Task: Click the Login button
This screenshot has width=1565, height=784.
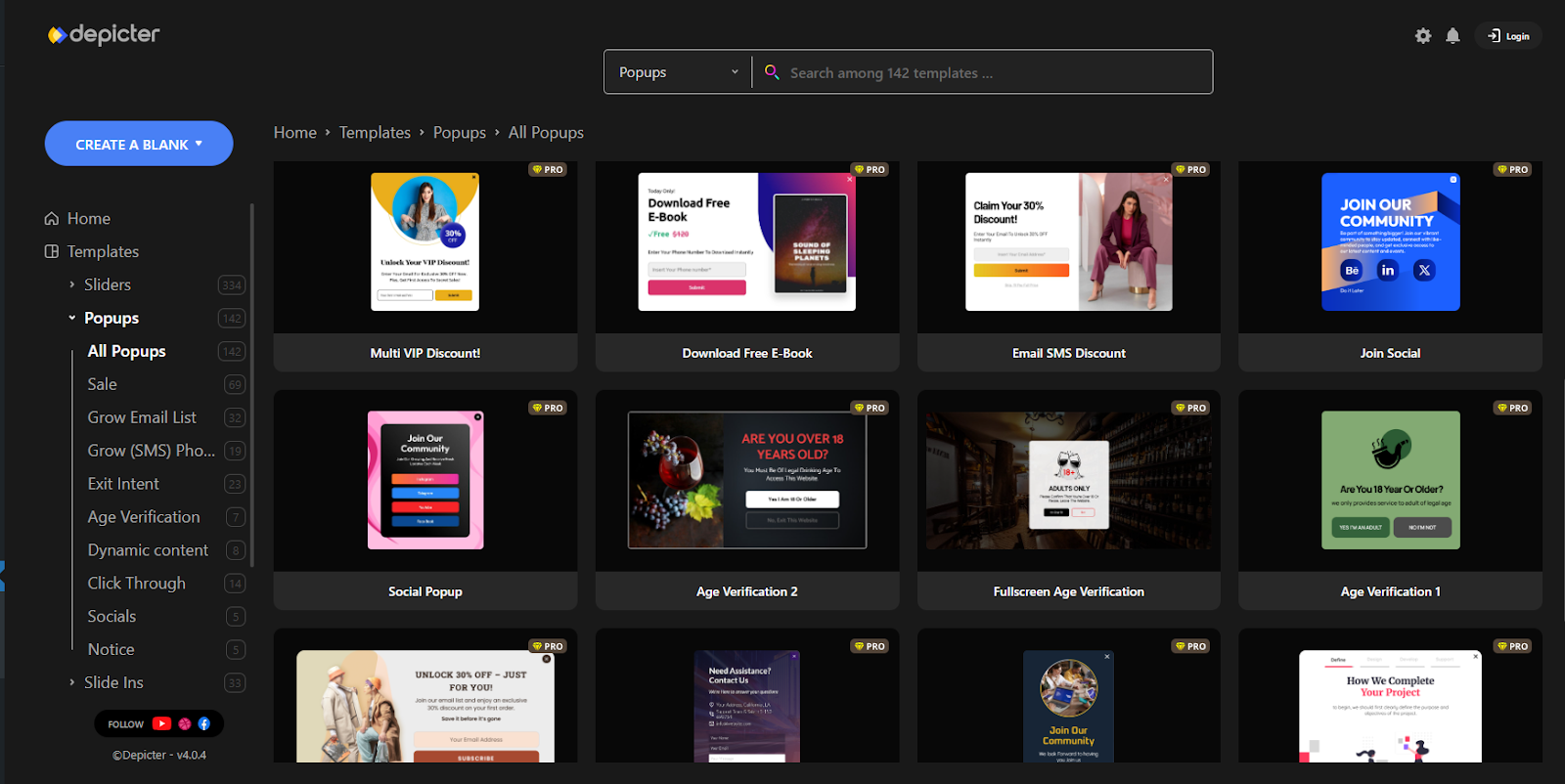Action: 1508,36
